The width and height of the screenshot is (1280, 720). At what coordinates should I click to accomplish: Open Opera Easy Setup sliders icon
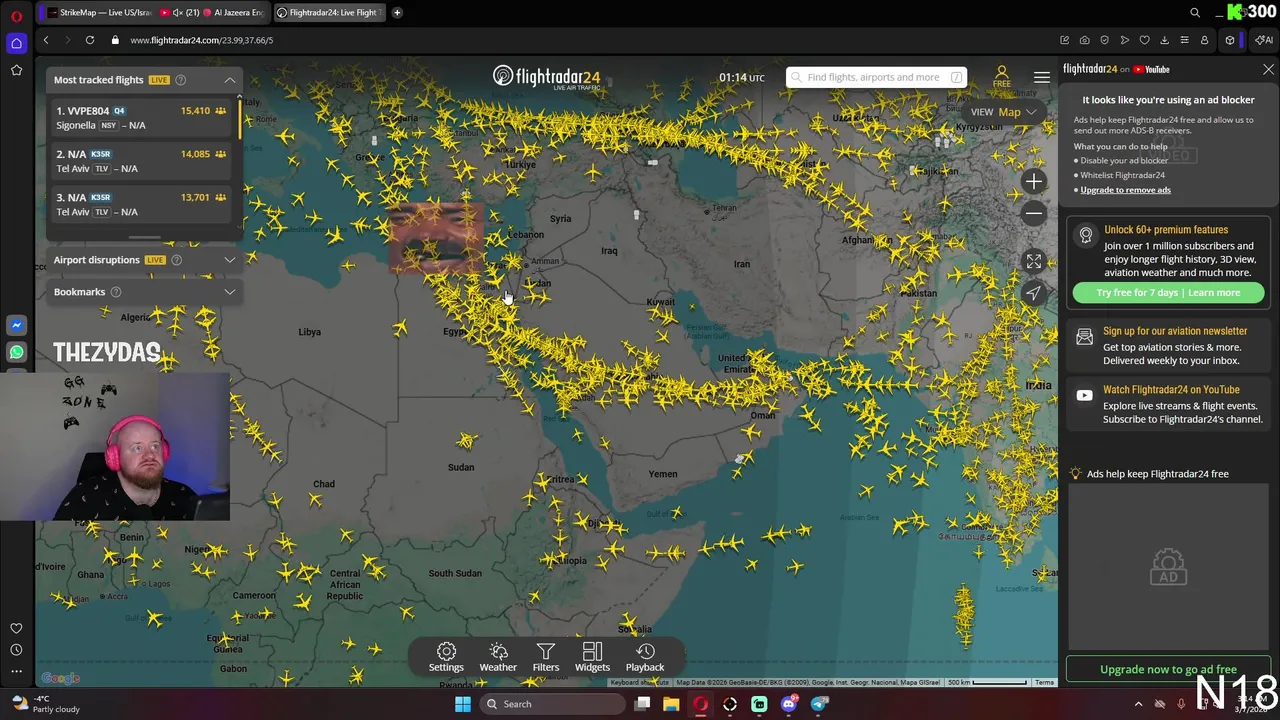(1184, 40)
